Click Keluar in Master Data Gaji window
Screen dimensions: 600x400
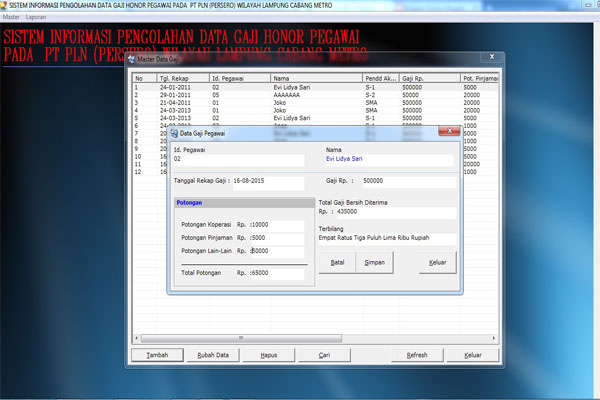click(473, 355)
